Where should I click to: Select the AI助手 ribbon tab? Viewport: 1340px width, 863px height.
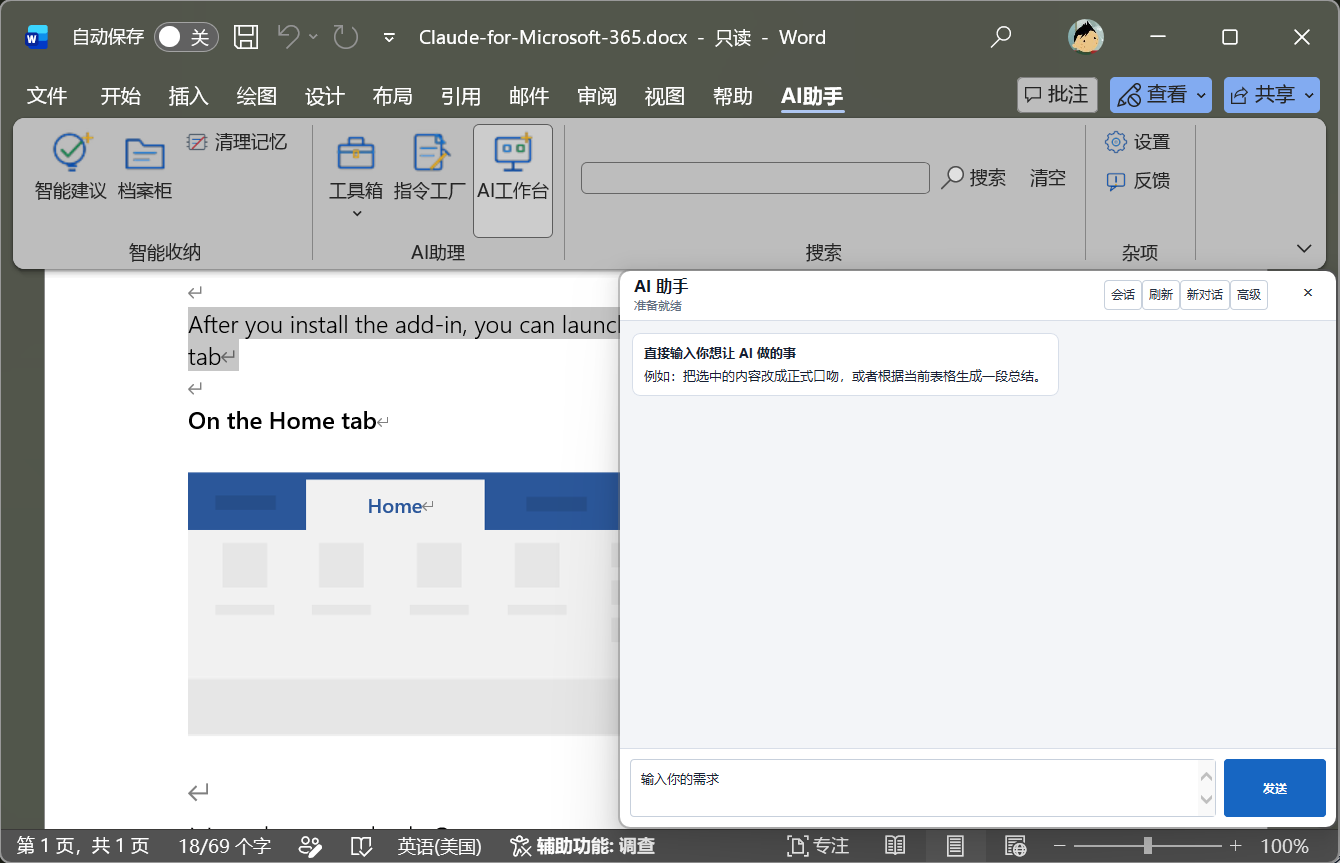click(812, 96)
